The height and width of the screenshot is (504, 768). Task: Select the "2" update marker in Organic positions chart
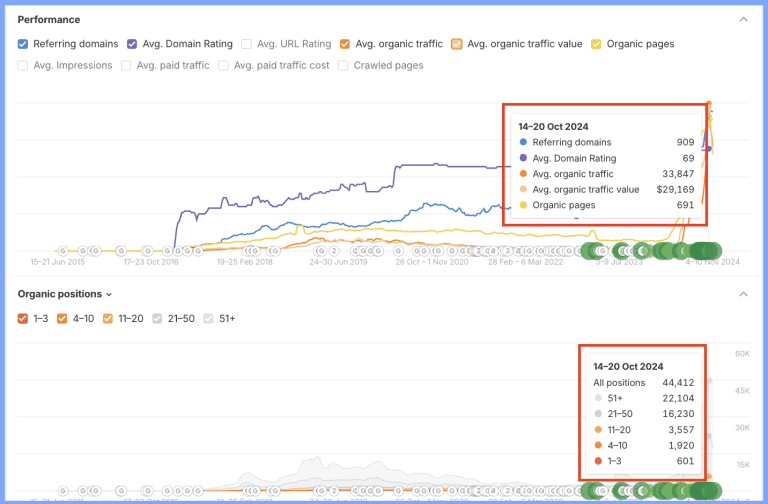pos(334,491)
